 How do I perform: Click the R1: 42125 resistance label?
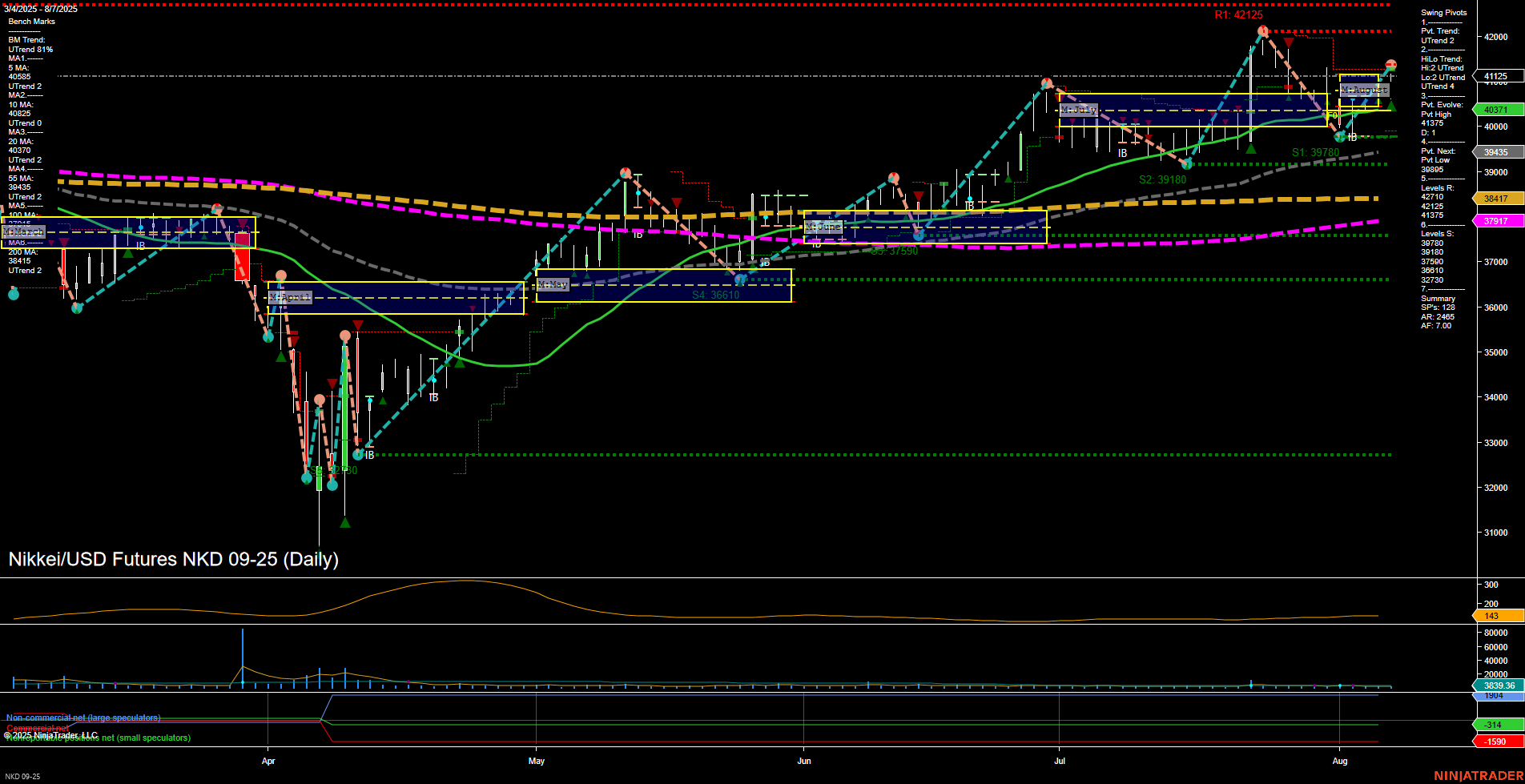(1237, 14)
